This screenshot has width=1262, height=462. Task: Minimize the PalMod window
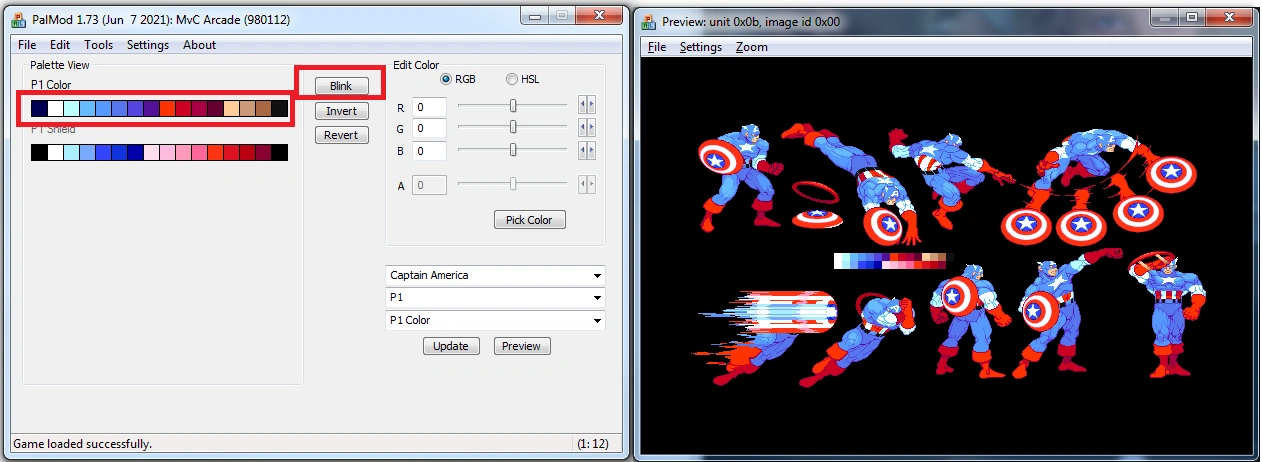click(537, 15)
